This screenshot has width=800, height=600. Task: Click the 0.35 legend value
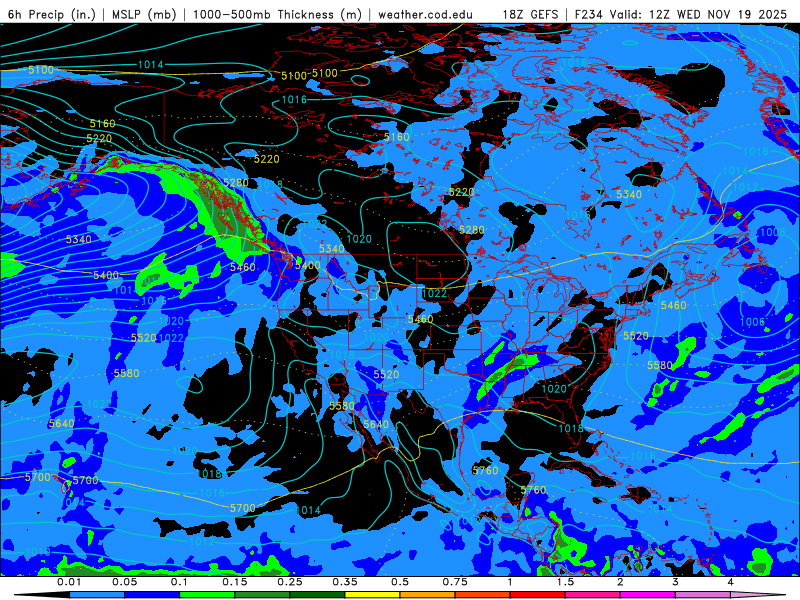click(345, 582)
